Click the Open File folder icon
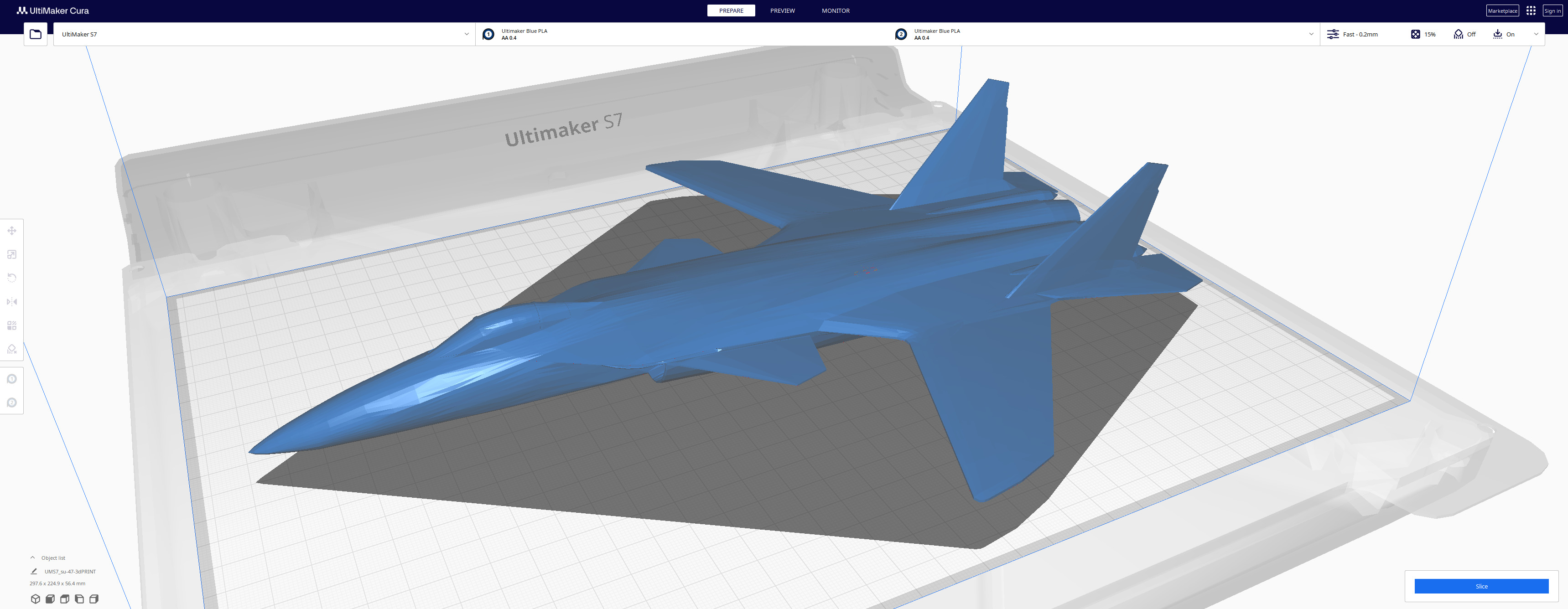The height and width of the screenshot is (609, 1568). coord(35,34)
